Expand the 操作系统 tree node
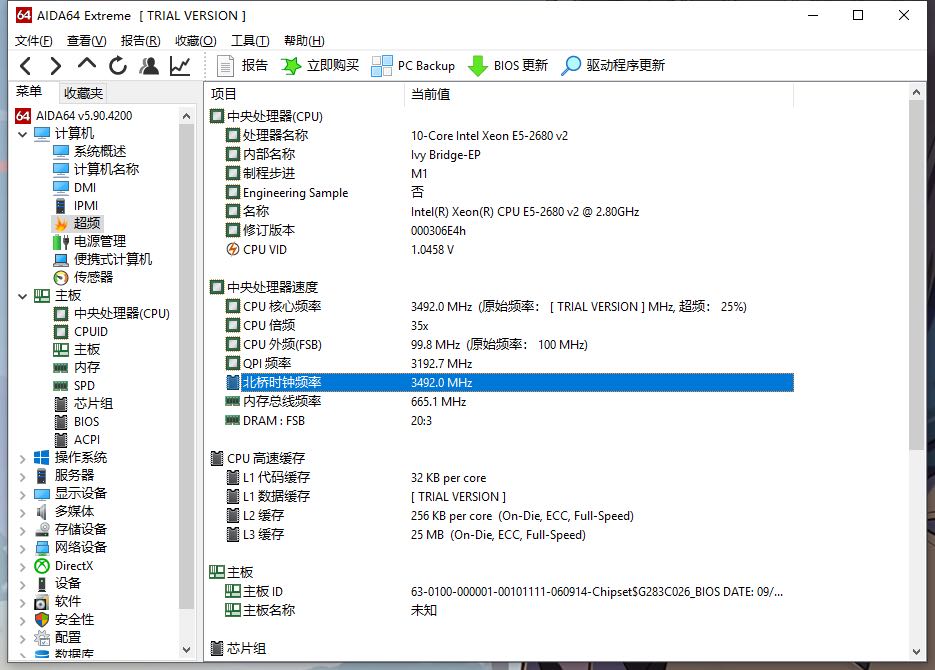 coord(23,458)
